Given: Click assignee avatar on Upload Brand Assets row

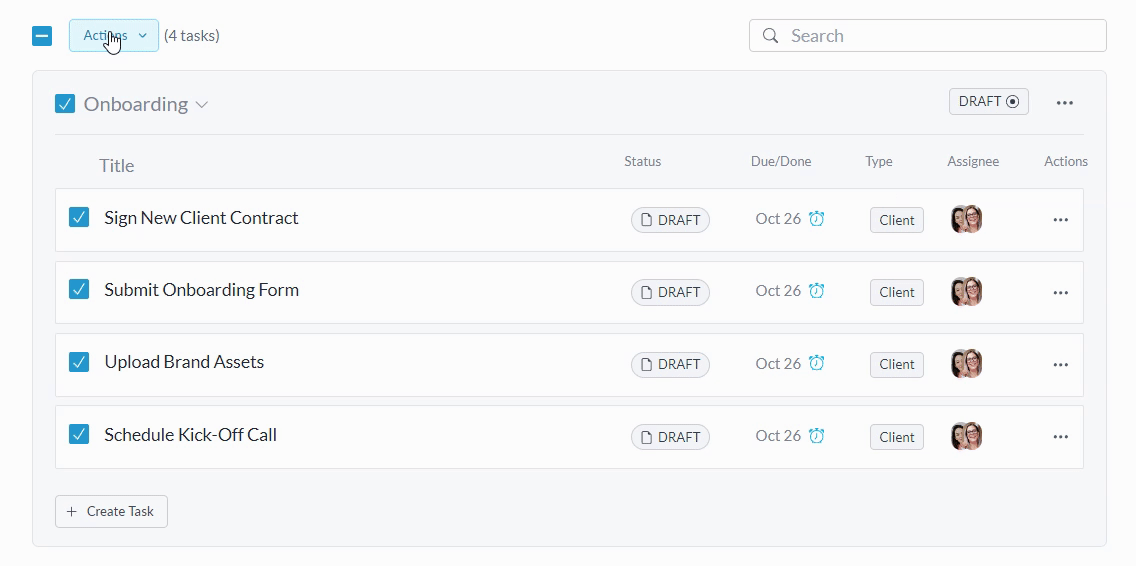Looking at the screenshot, I should tap(966, 364).
